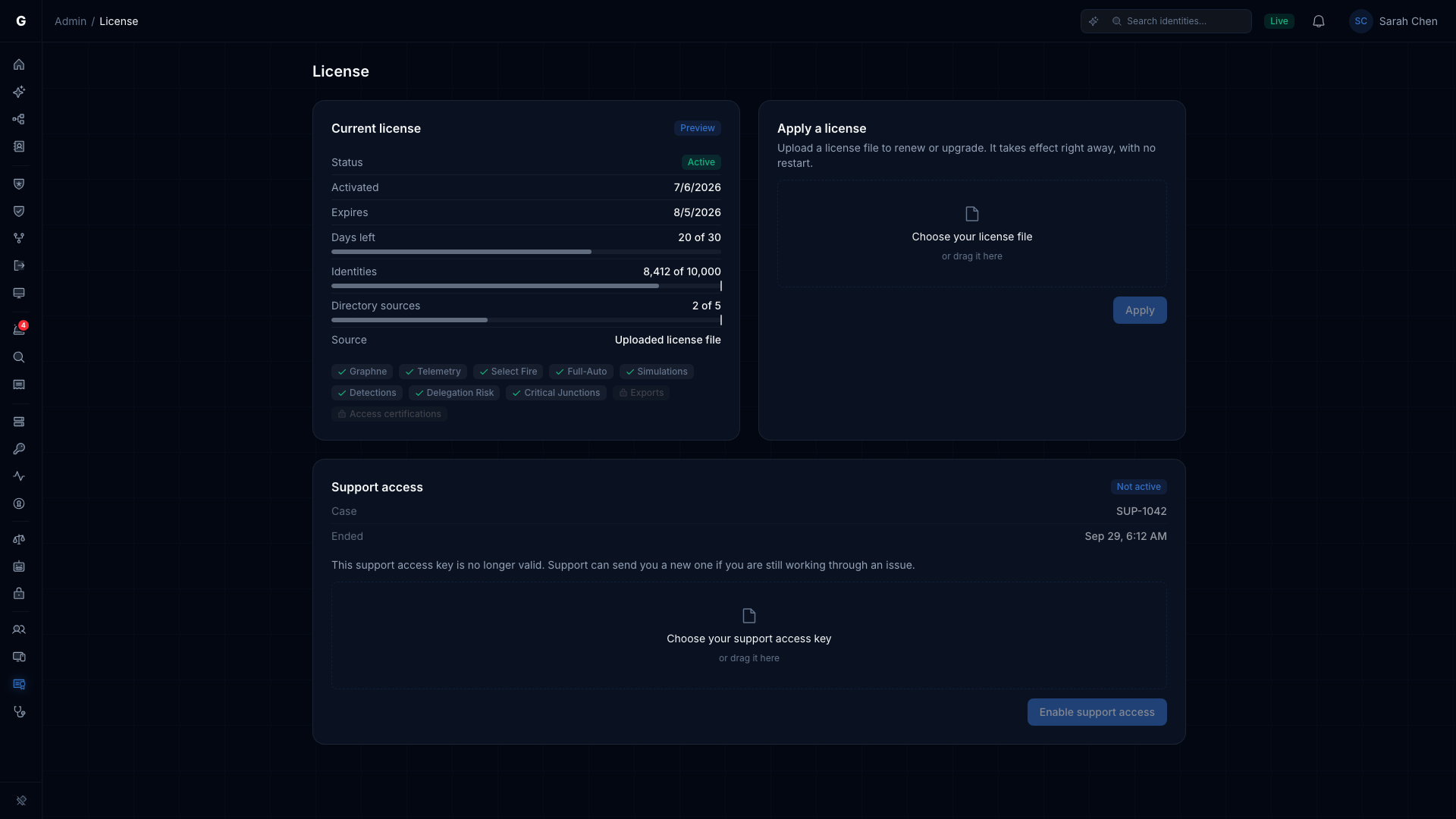Open the branch fork sidebar icon

click(x=19, y=238)
